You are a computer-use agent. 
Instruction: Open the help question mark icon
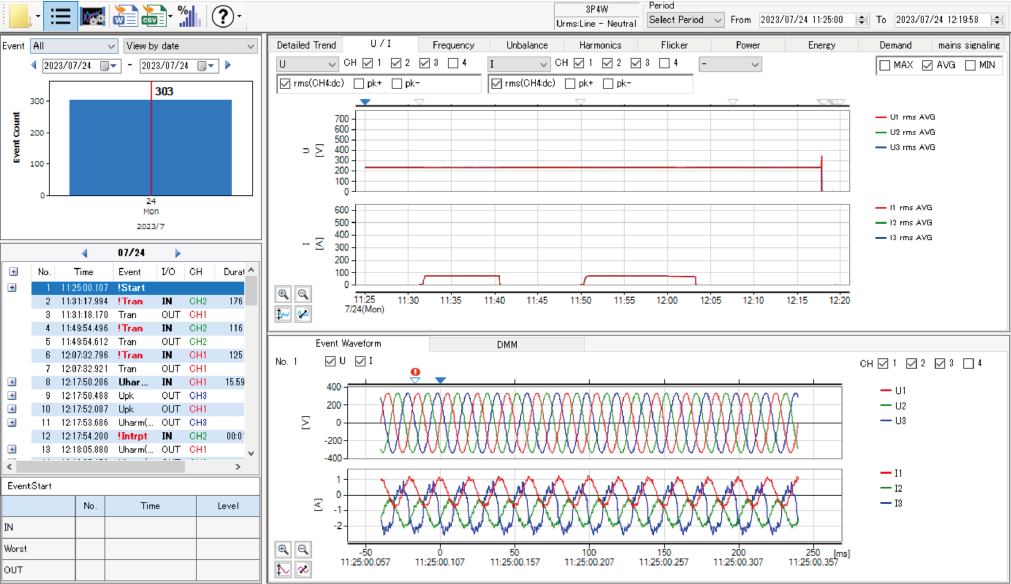222,16
